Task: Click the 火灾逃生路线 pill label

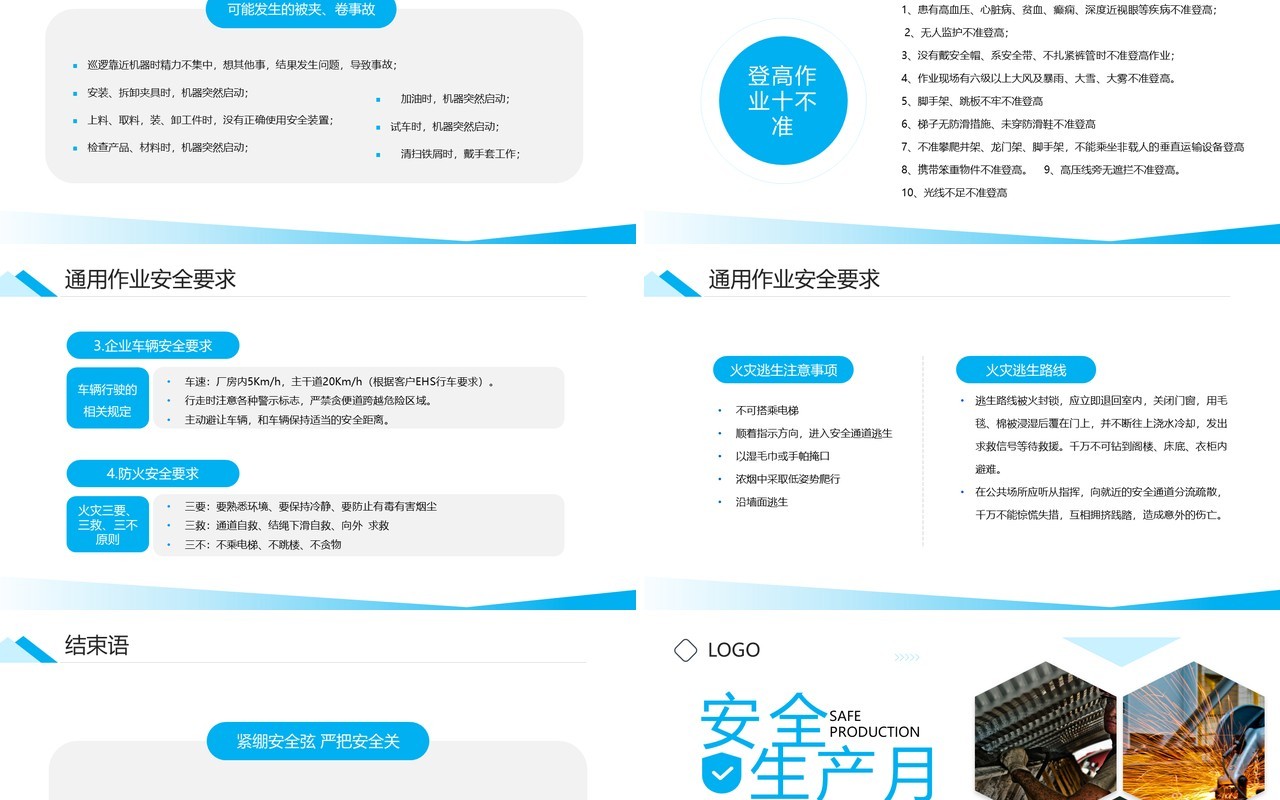Action: (x=1026, y=370)
